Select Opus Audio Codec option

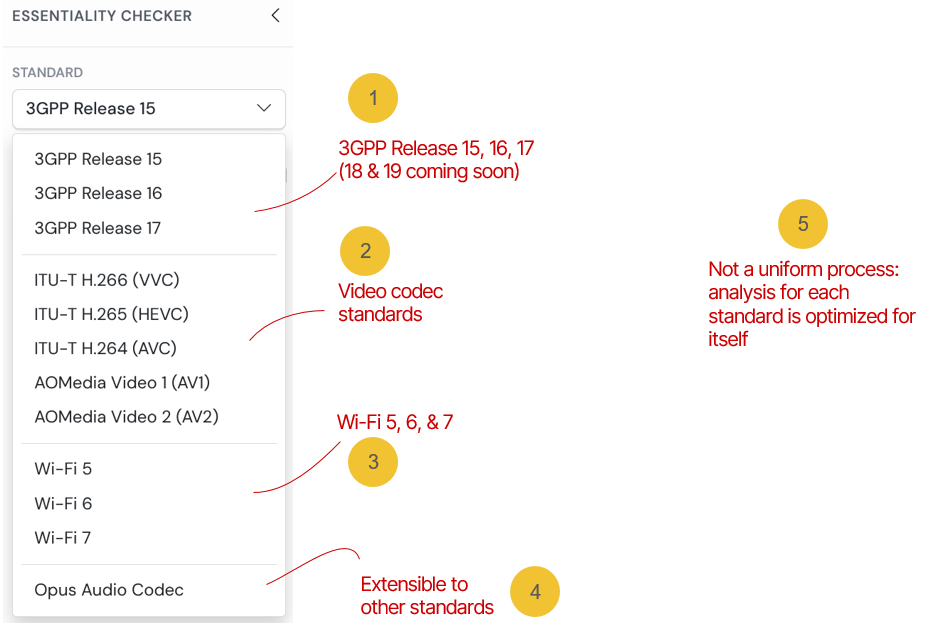(x=149, y=590)
